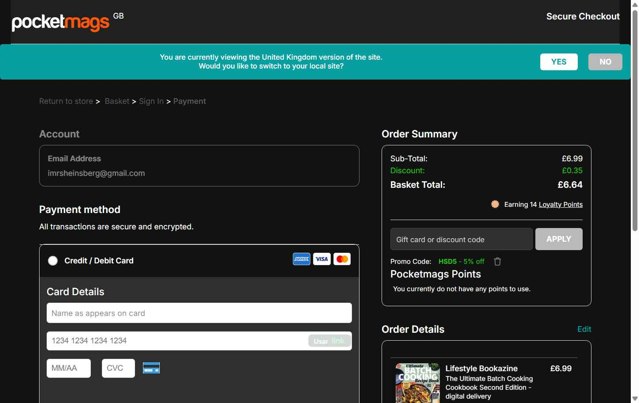Focus the CVC field
The width and height of the screenshot is (639, 403).
click(118, 368)
